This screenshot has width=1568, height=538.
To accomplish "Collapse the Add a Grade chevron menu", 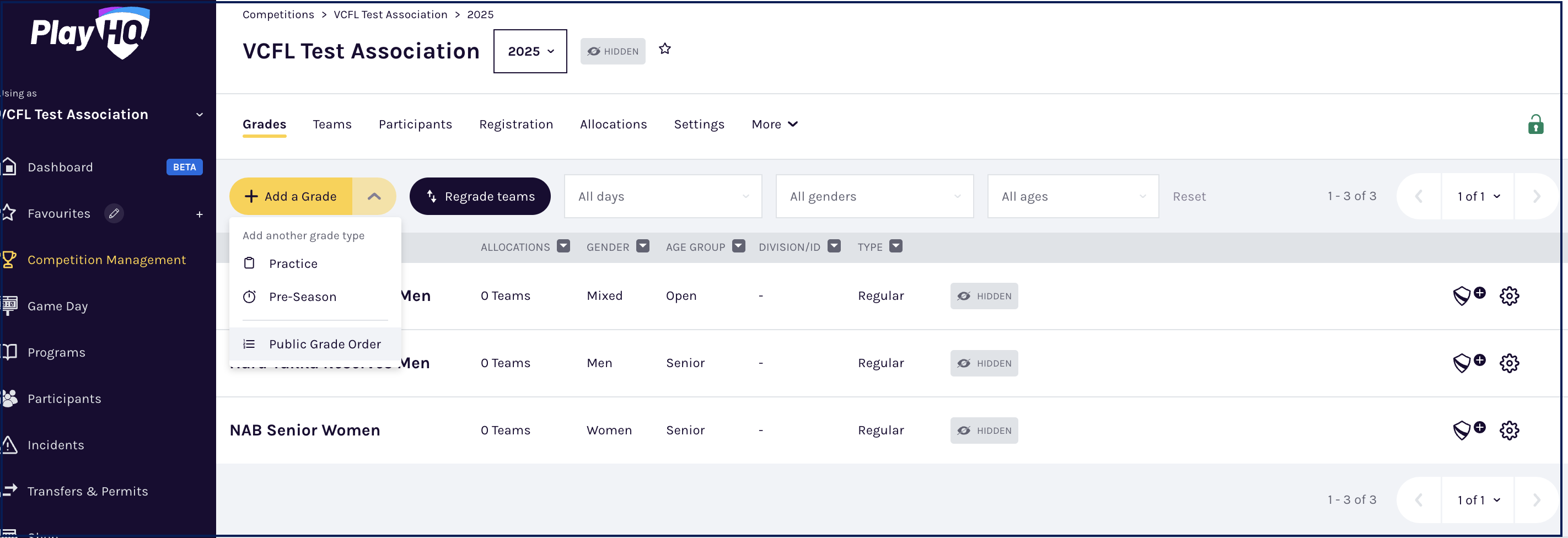I will tap(374, 197).
